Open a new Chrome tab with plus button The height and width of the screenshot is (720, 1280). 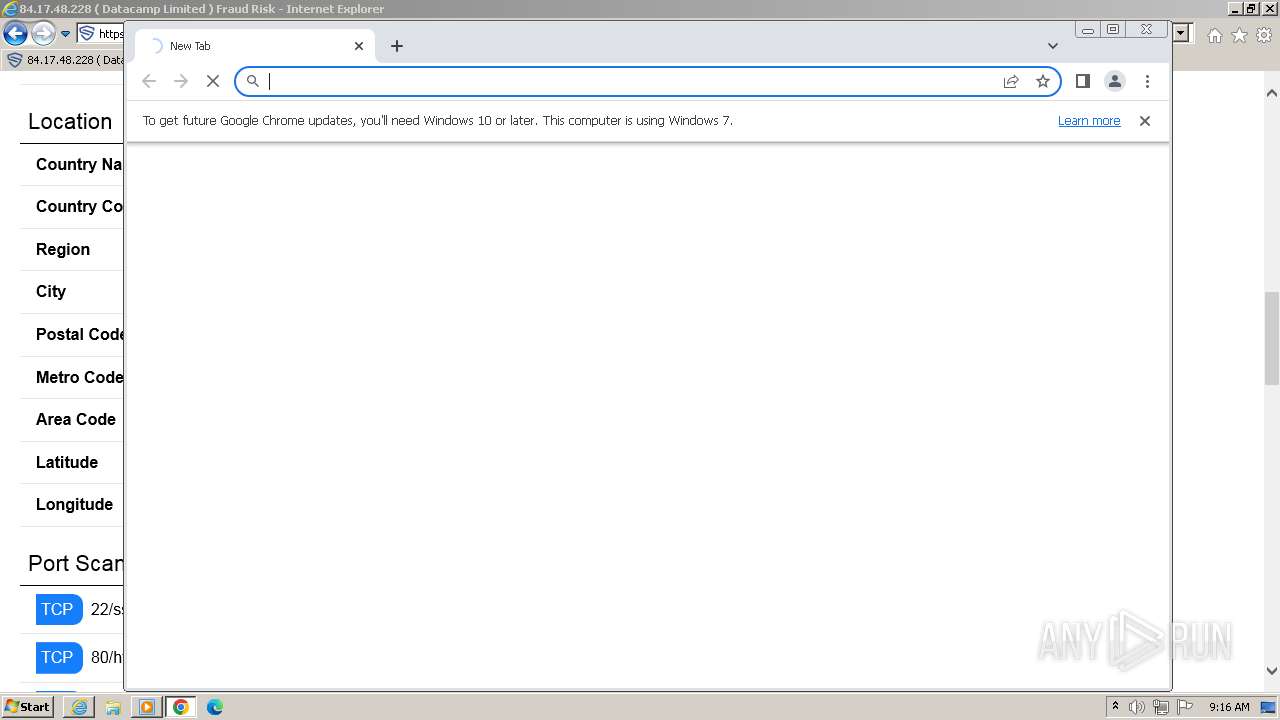pos(397,46)
